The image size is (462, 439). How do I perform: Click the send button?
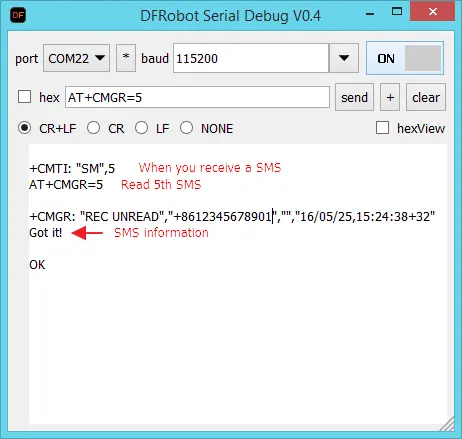(x=354, y=97)
